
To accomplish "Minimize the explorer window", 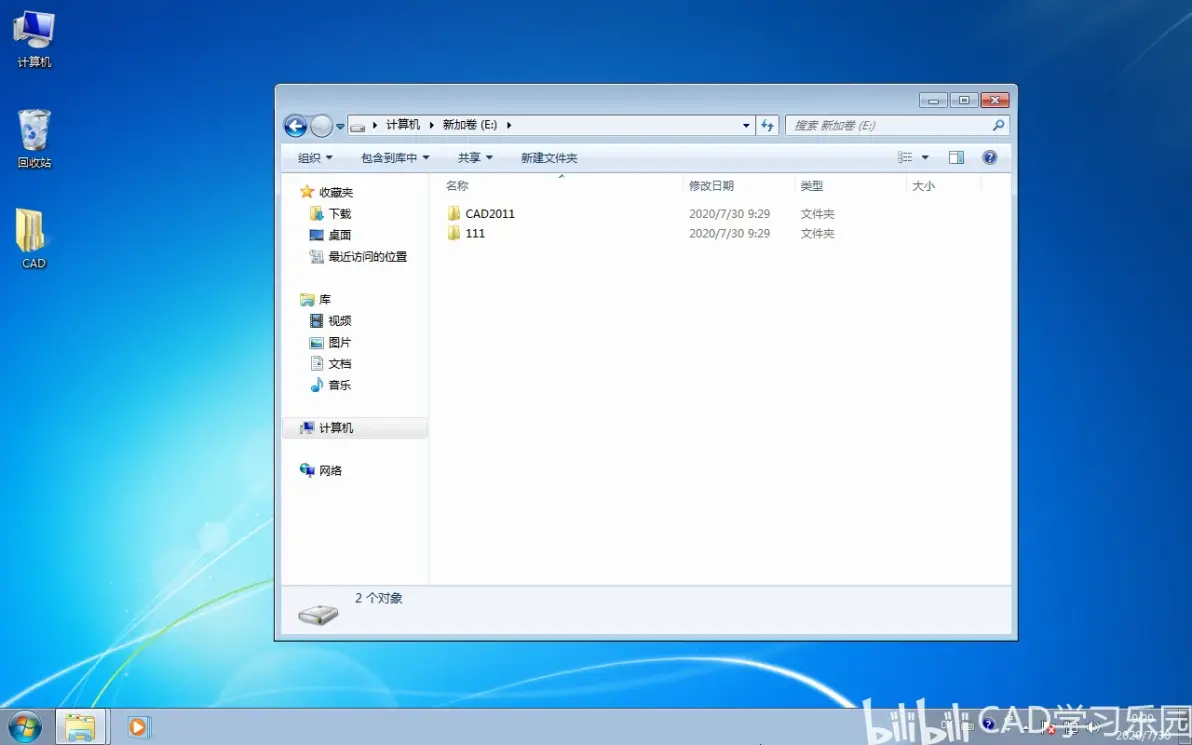I will 933,100.
